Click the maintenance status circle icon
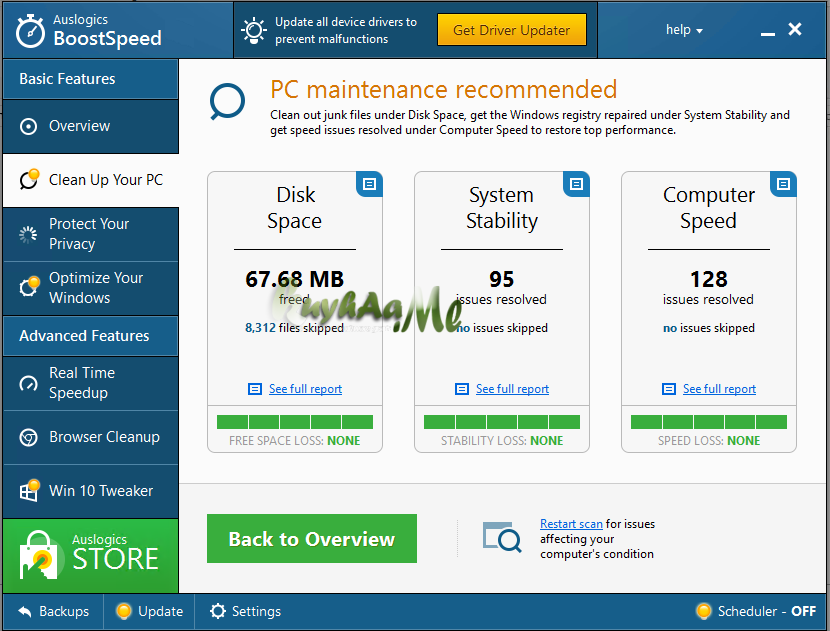Viewport: 830px width, 631px height. 227,102
